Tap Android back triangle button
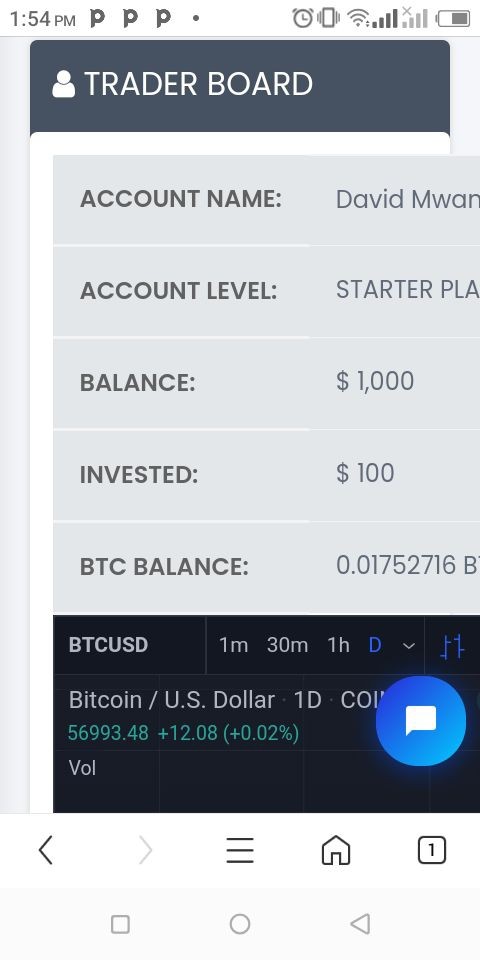480x960 pixels. 360,924
